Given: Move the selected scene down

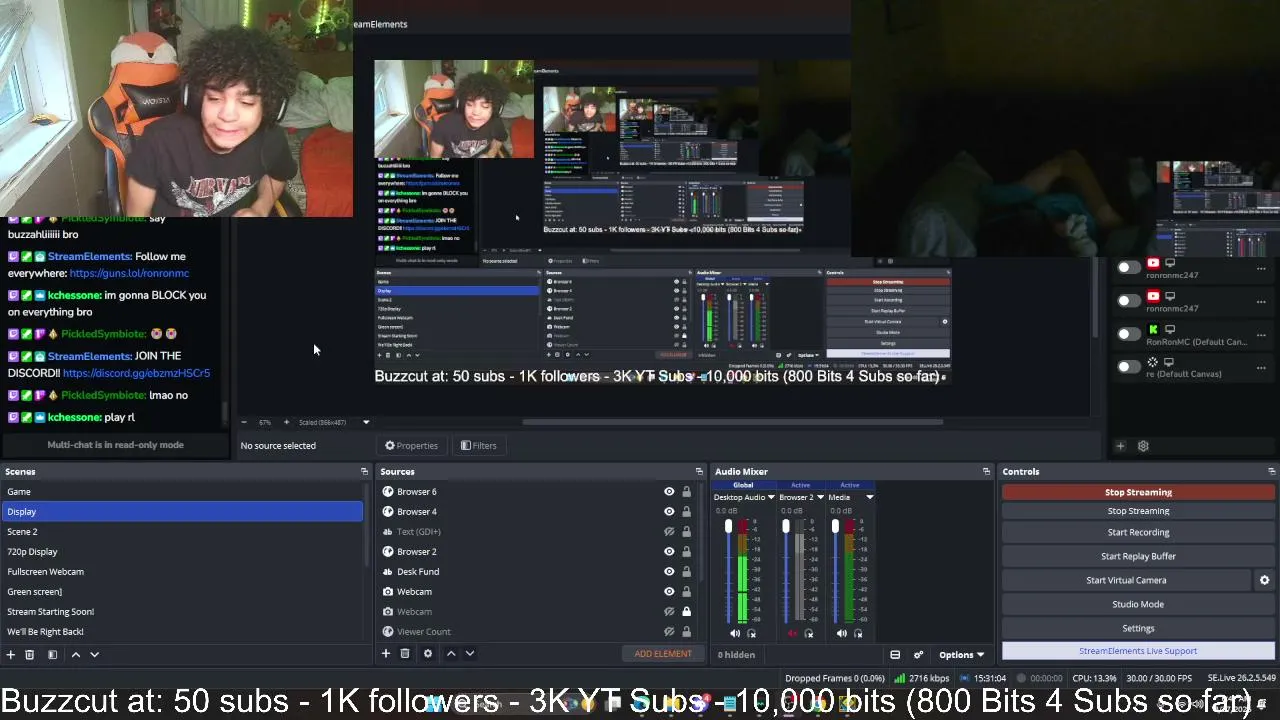Looking at the screenshot, I should tap(94, 654).
